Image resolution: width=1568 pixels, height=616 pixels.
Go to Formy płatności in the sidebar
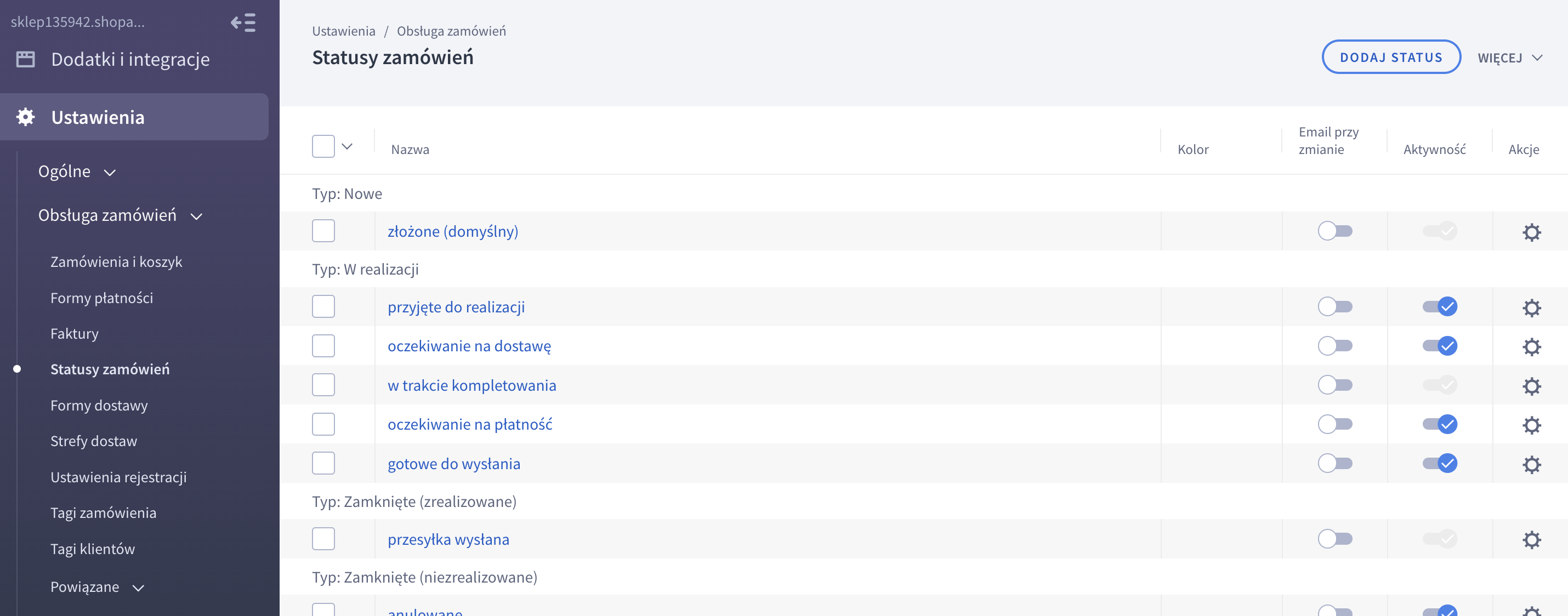(101, 298)
